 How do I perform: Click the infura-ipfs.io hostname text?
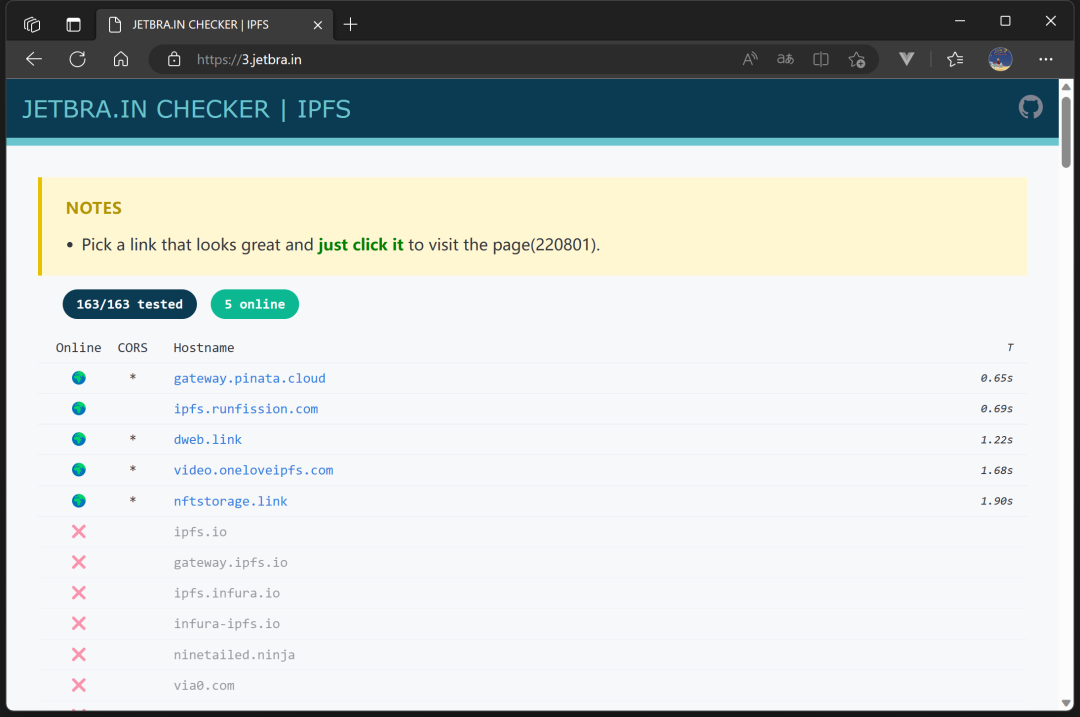pos(227,623)
